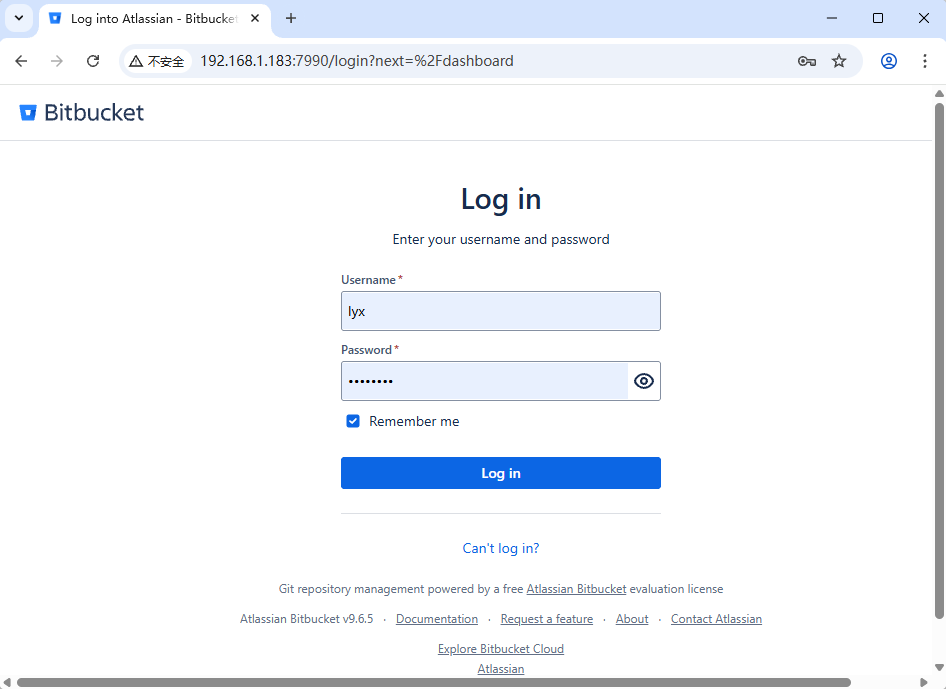Viewport: 946px width, 689px height.
Task: Click the Enter your username and password text
Action: [x=501, y=240]
